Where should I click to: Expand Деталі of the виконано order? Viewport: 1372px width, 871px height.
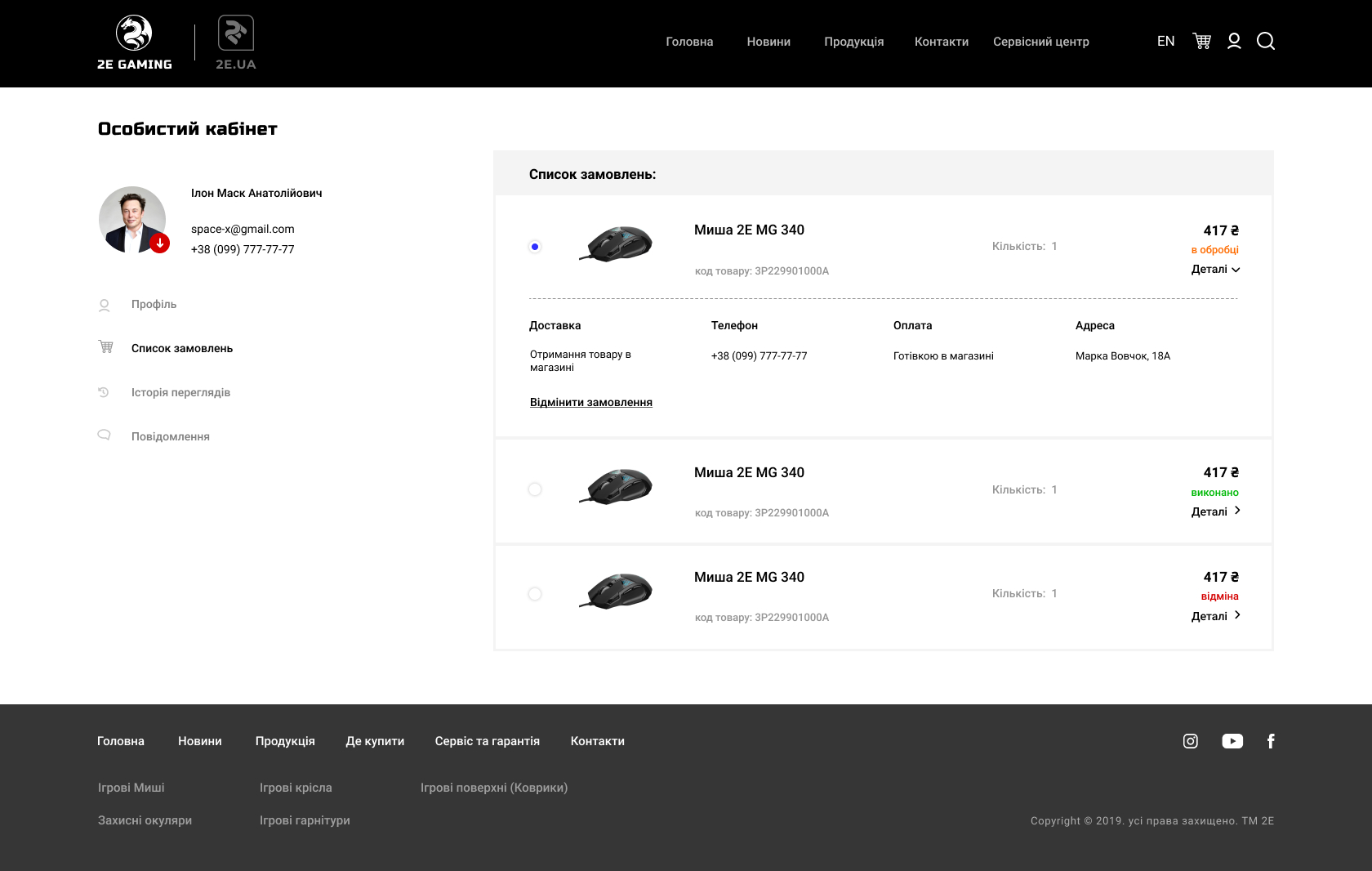(x=1215, y=511)
